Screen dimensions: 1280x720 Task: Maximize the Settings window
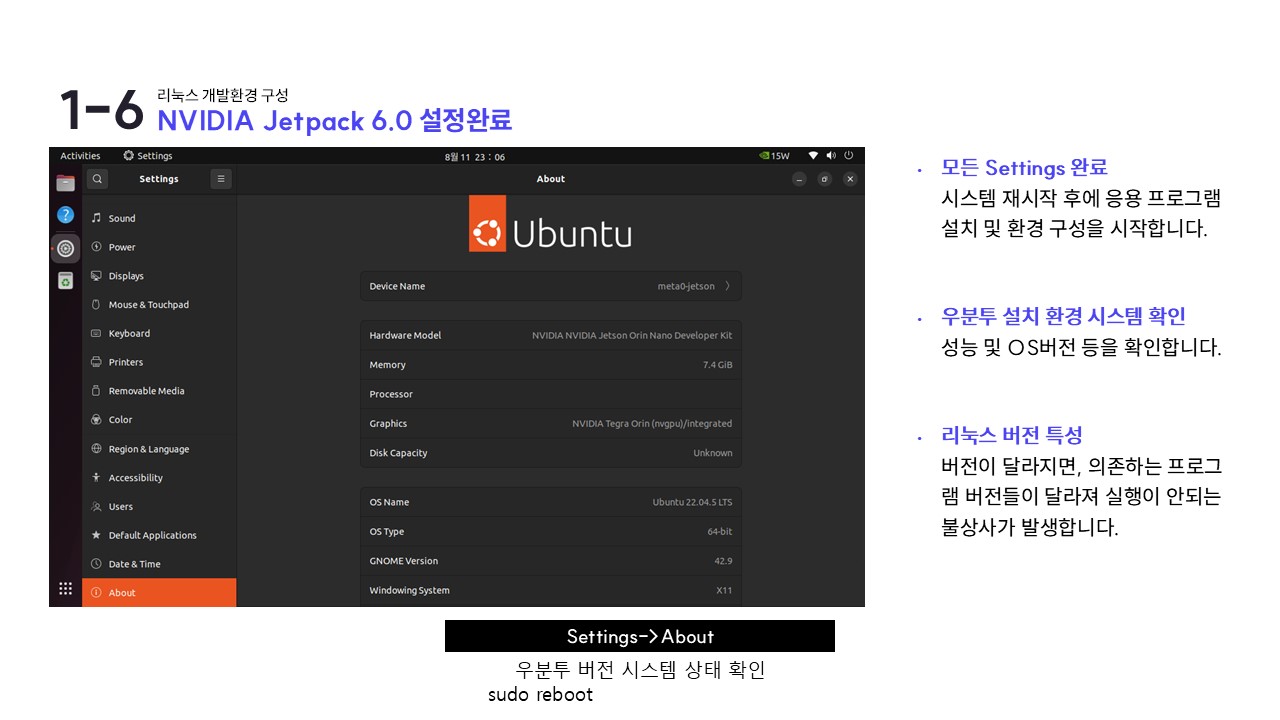click(824, 179)
